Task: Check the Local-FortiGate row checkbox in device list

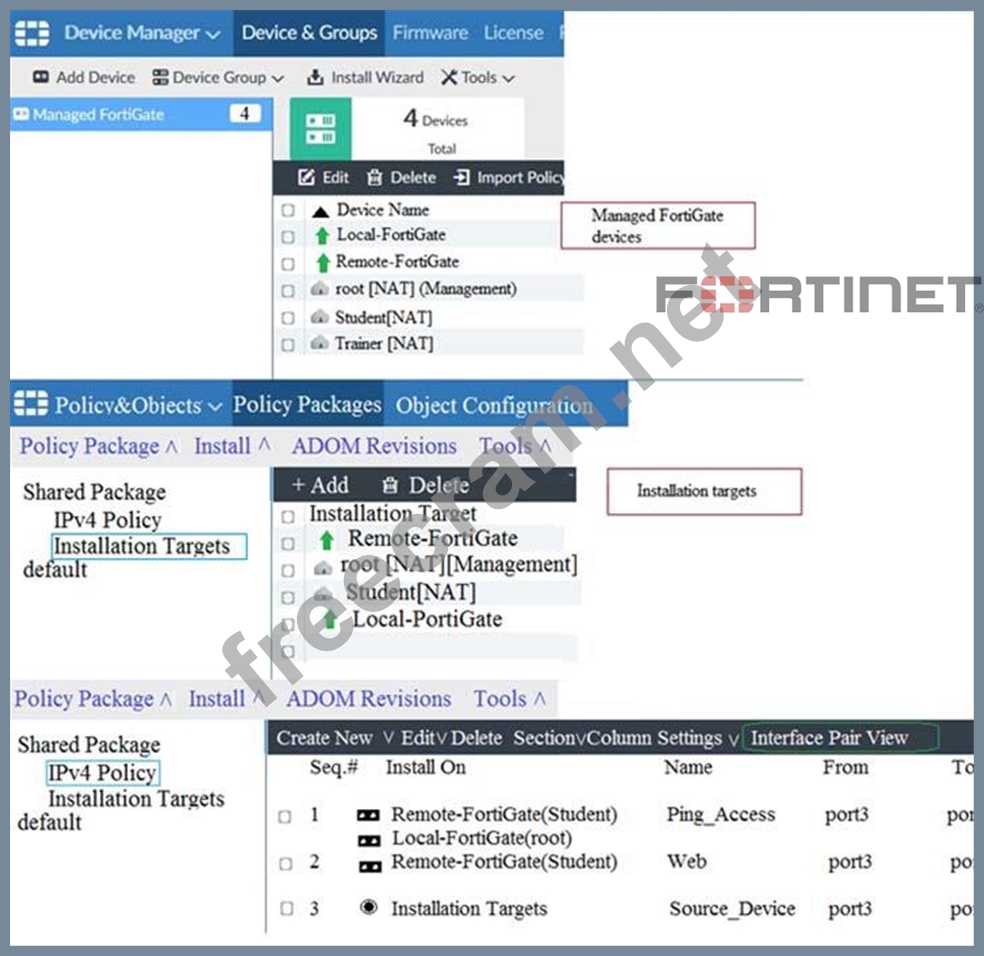Action: click(x=288, y=237)
